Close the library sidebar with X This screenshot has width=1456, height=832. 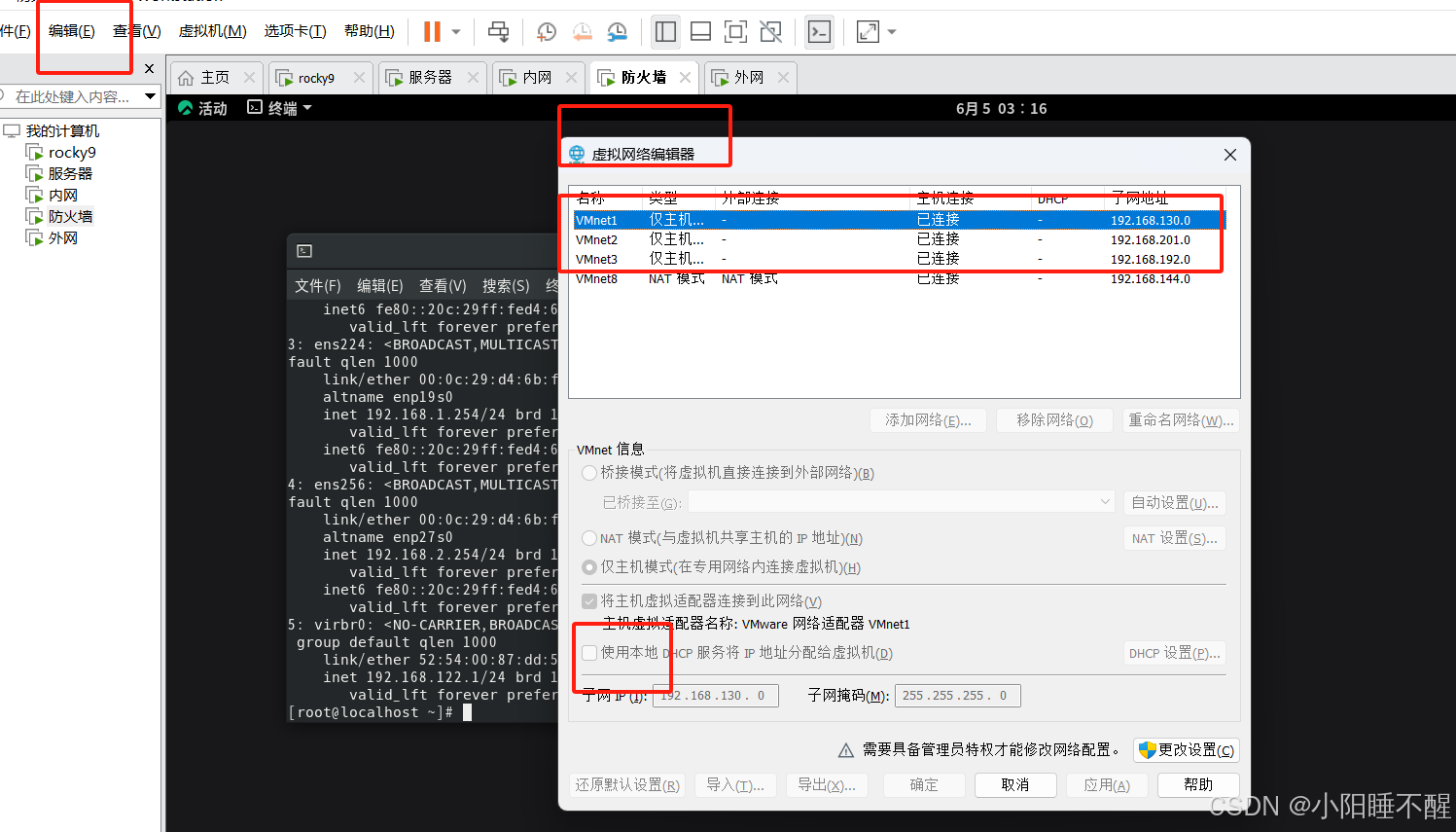tap(149, 68)
